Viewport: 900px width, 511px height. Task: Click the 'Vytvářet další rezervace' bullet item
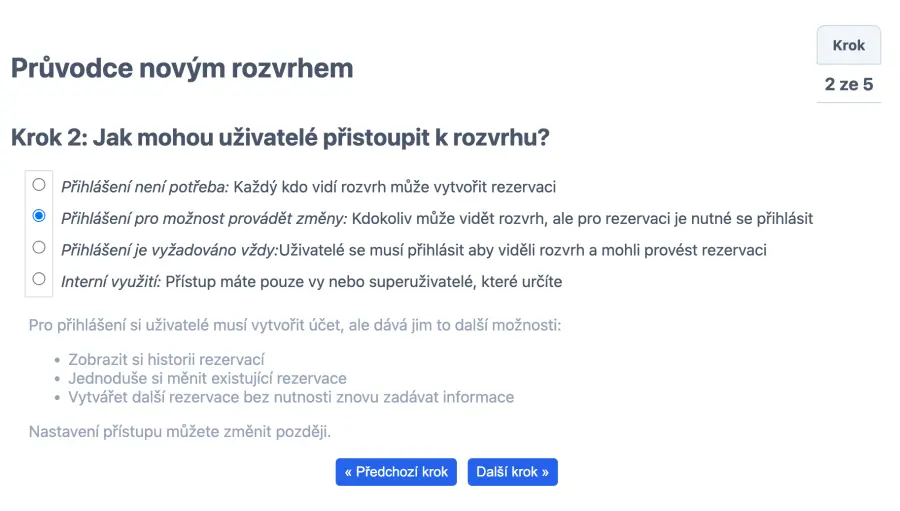pyautogui.click(x=291, y=397)
